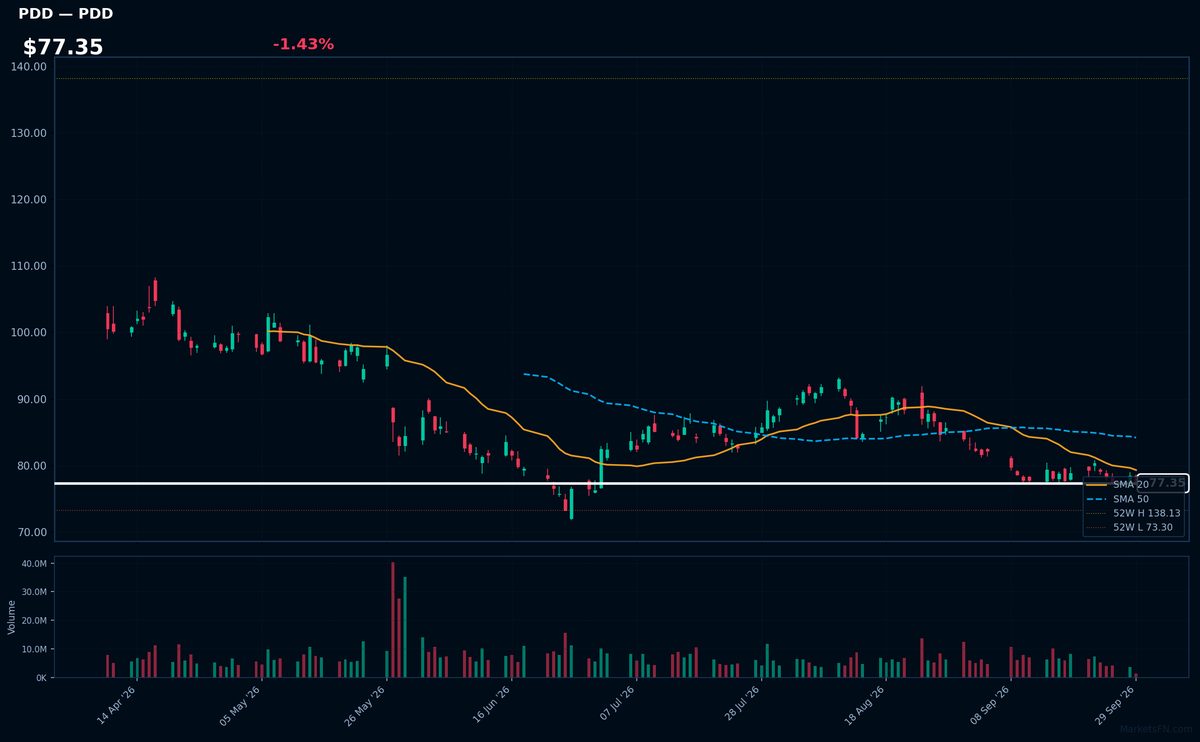Click the tall green volume bar near 35M

tap(405, 627)
